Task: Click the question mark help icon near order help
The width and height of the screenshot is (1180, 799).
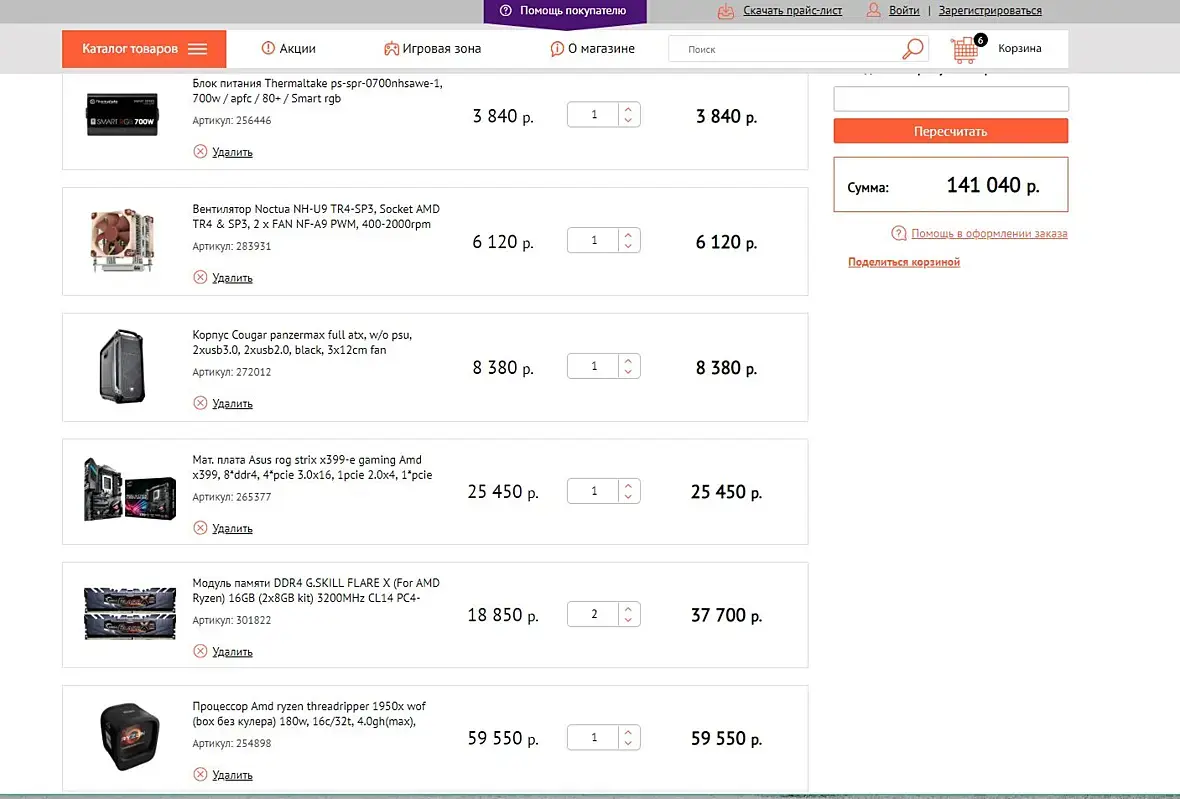Action: click(899, 233)
